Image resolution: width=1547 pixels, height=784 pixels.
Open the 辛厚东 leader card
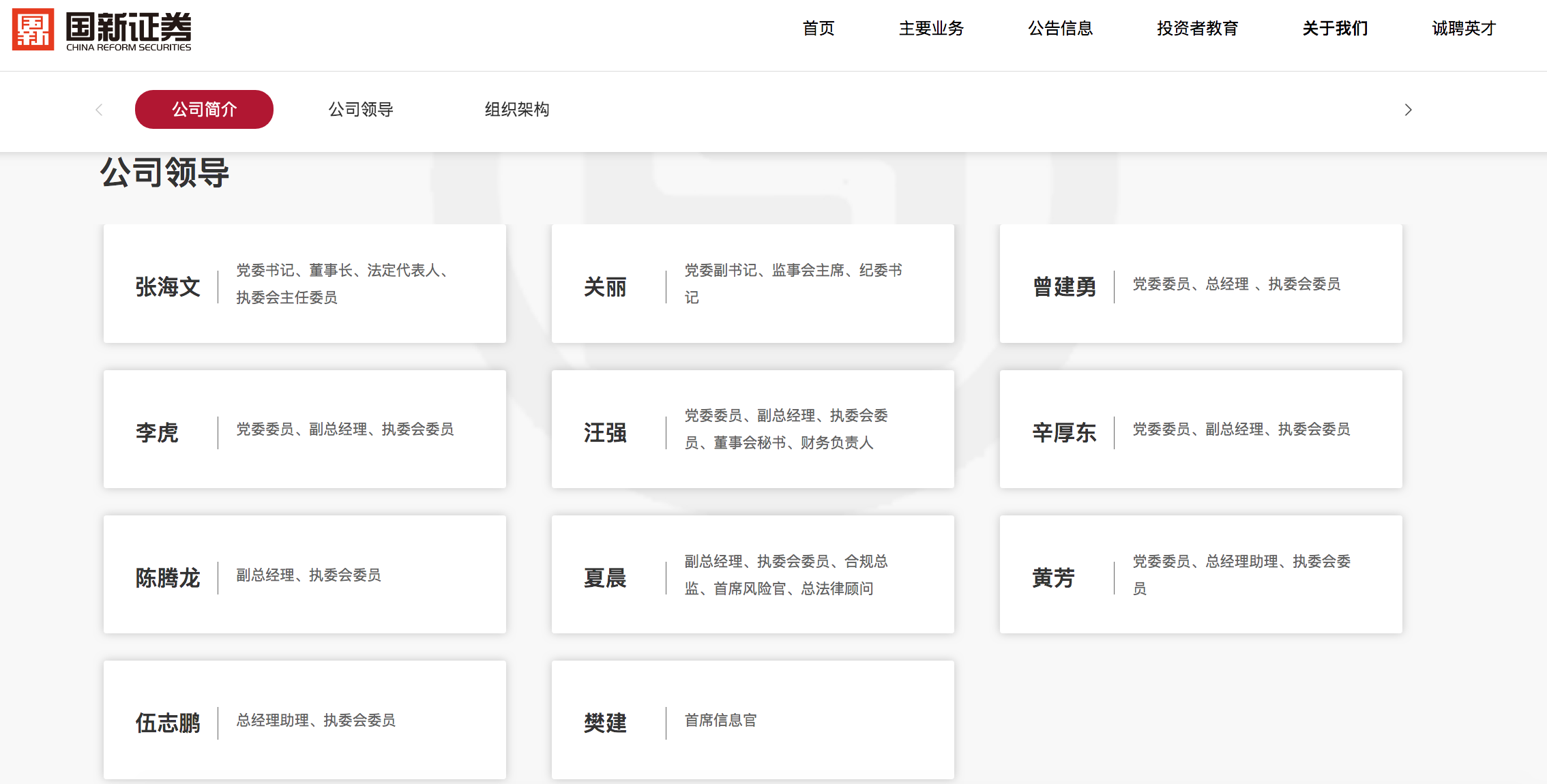(x=1200, y=429)
